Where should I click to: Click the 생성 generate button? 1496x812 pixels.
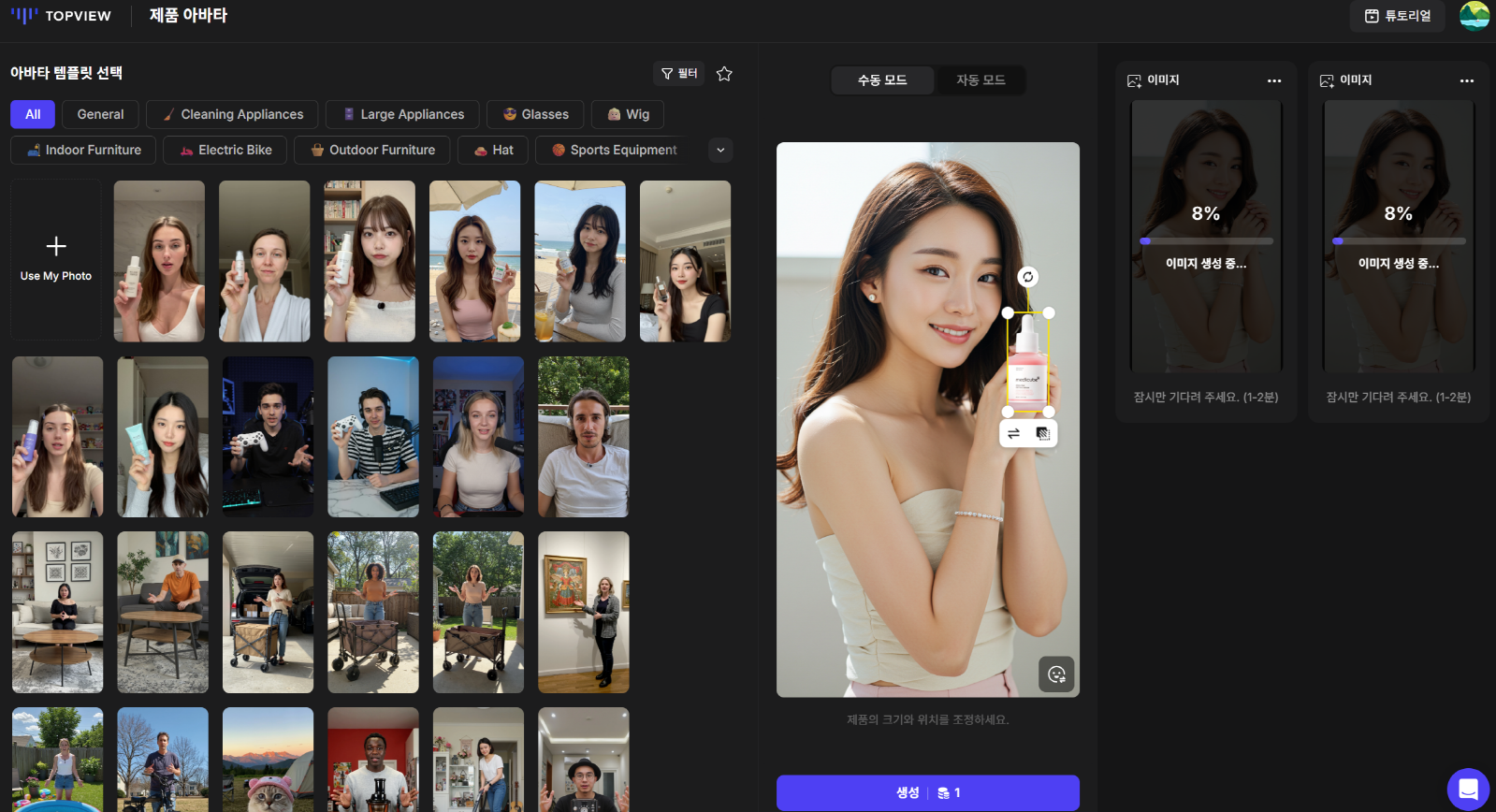pyautogui.click(x=928, y=792)
